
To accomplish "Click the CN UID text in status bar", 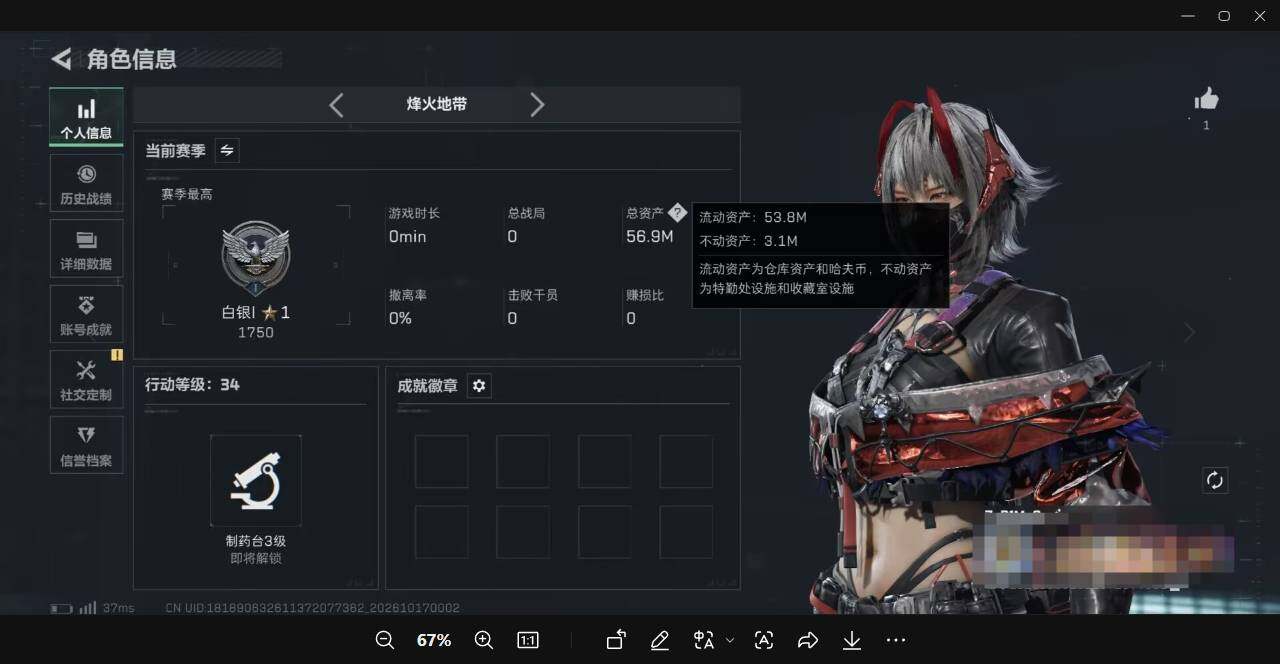I will (313, 608).
